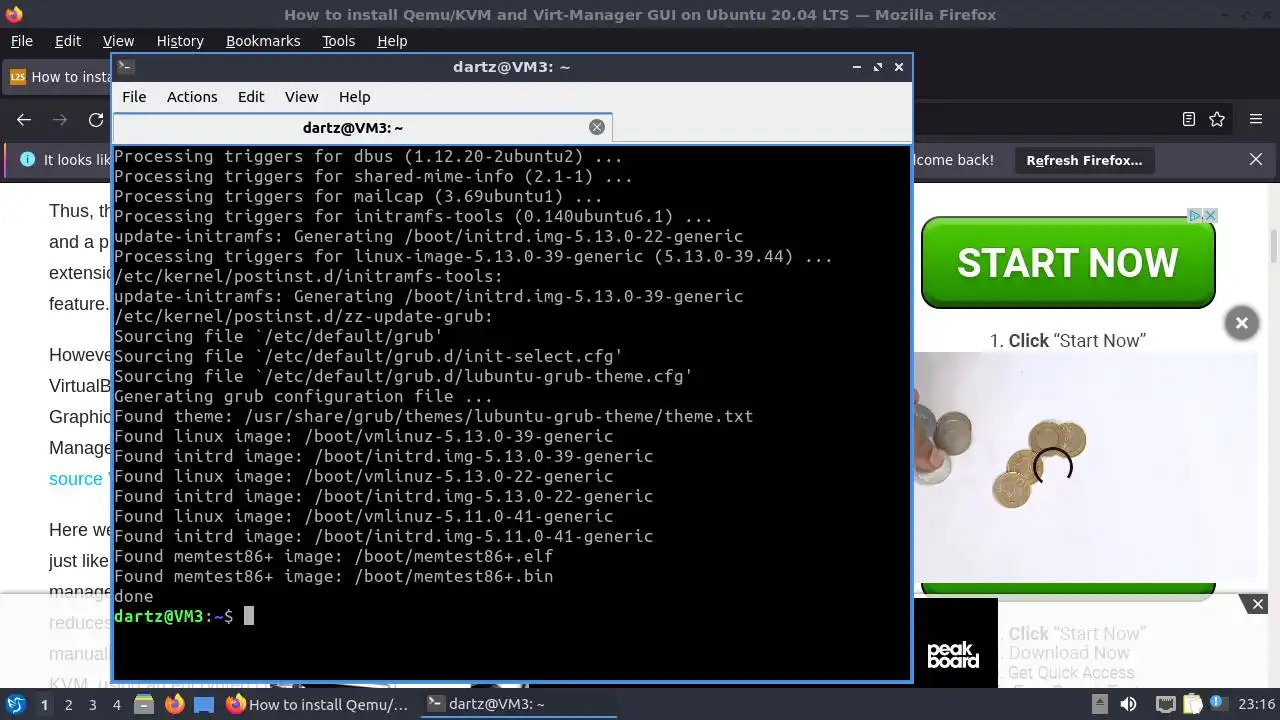
Task: Click the terminal window icon in titlebar
Action: click(x=125, y=67)
